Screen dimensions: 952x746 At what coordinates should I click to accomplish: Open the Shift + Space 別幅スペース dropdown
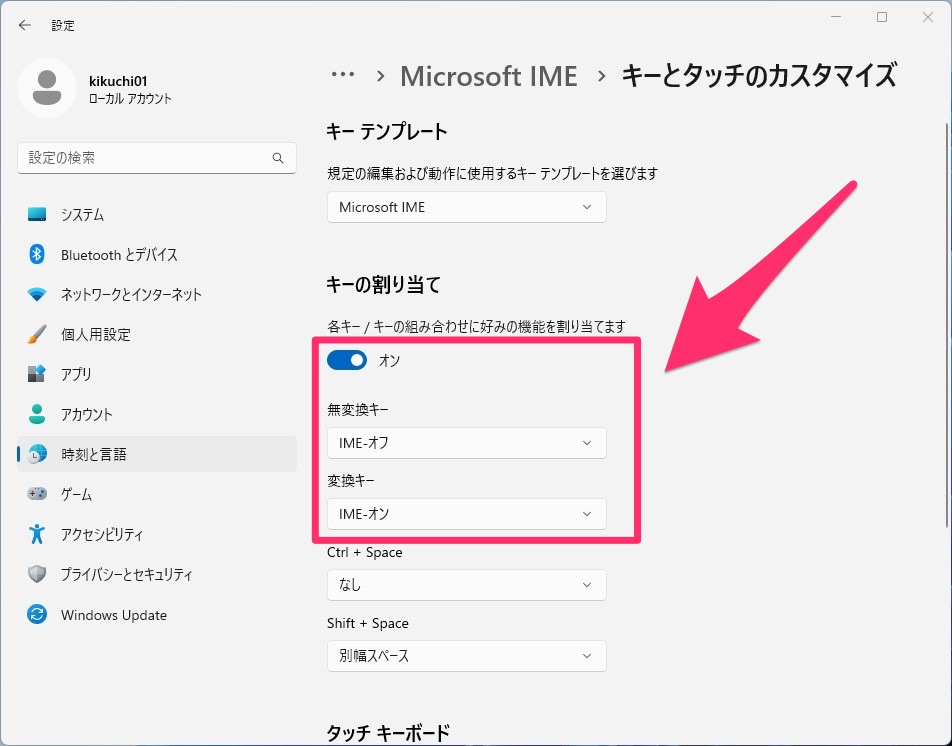coord(466,656)
